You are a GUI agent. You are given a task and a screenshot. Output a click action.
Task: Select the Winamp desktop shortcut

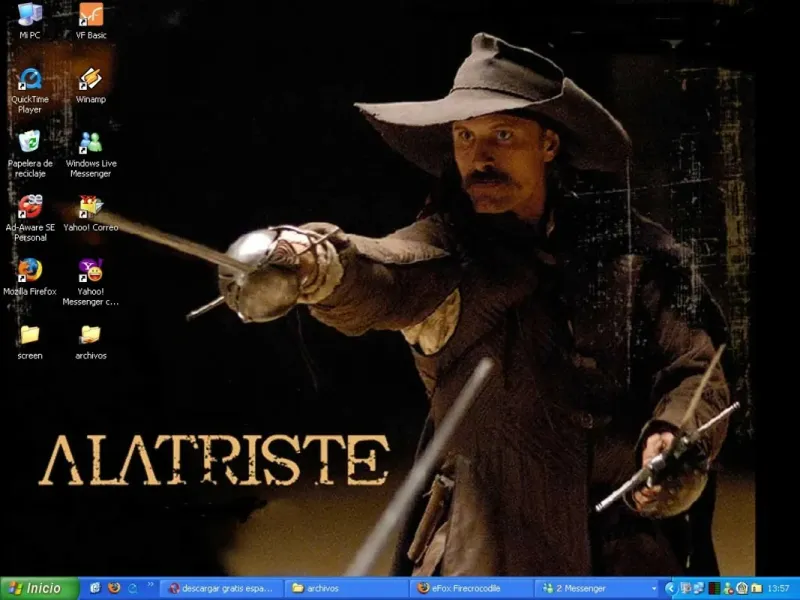[x=91, y=86]
